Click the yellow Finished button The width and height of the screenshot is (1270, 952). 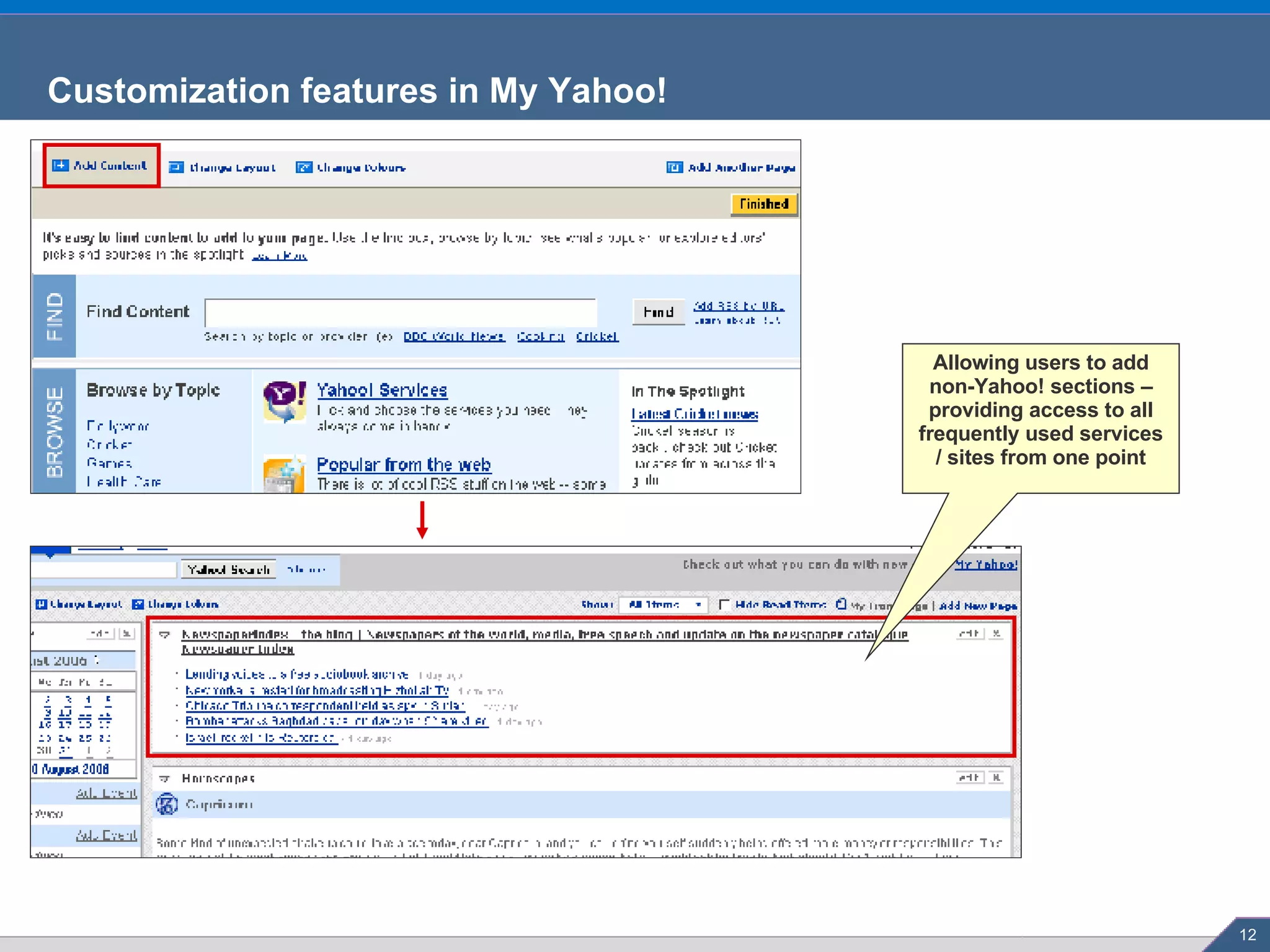[764, 204]
